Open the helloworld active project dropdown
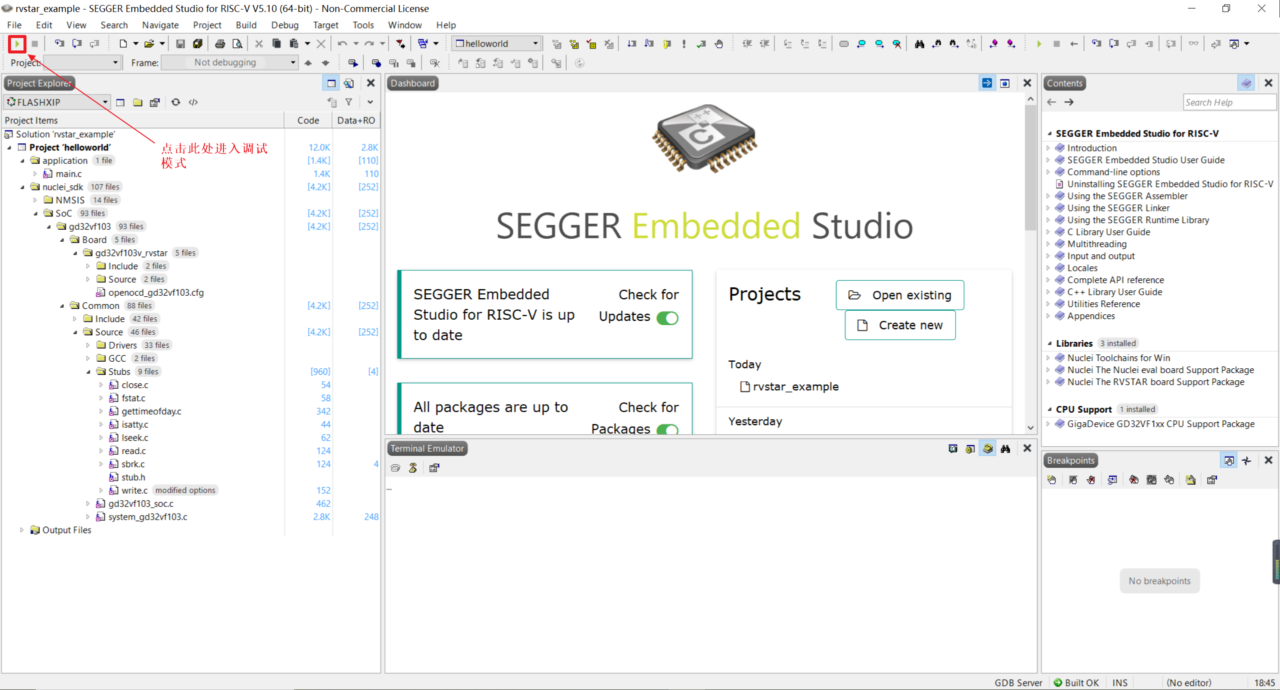1280x690 pixels. click(x=497, y=44)
